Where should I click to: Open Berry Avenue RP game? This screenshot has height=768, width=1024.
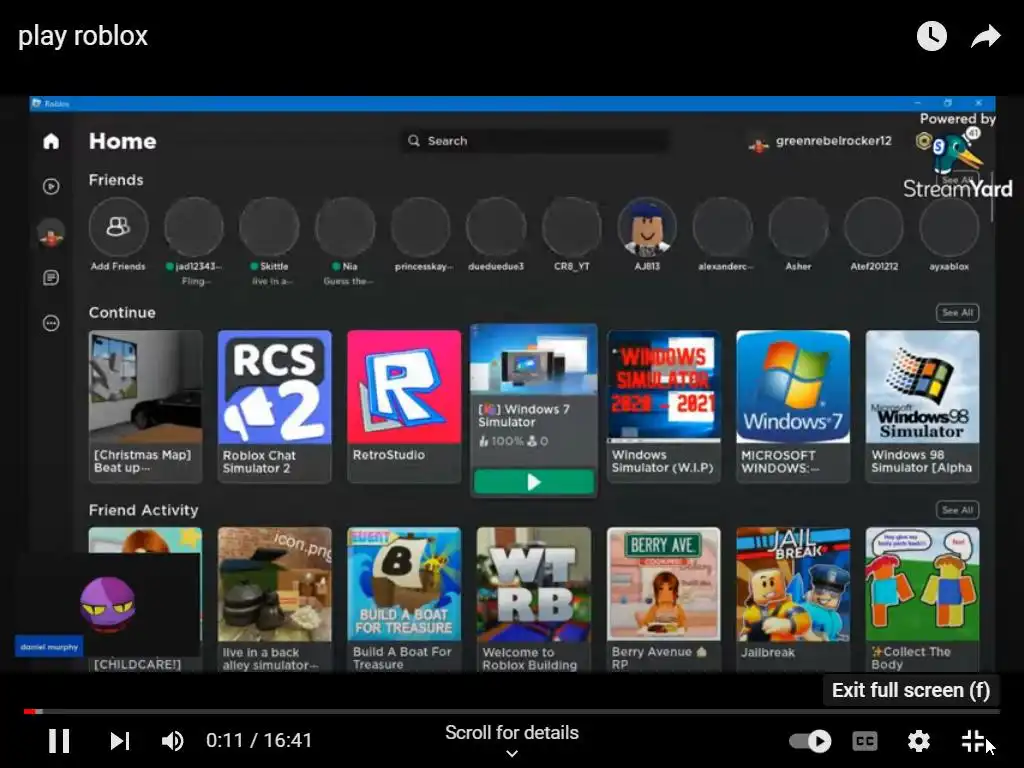pyautogui.click(x=664, y=600)
